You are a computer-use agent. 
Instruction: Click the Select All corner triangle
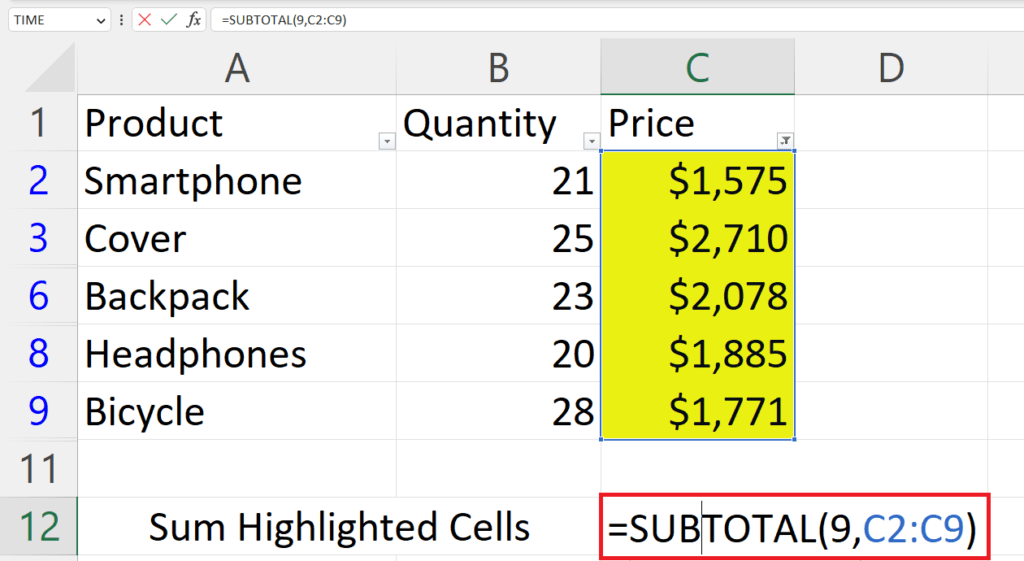[50, 67]
